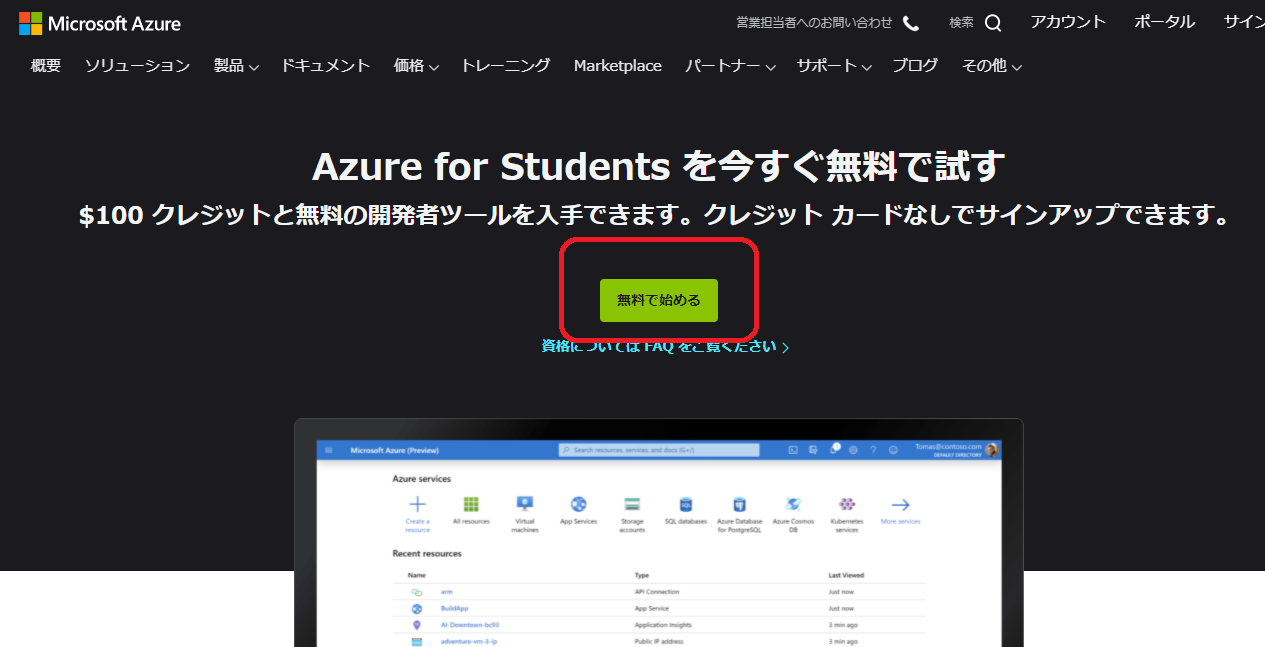The height and width of the screenshot is (647, 1265).
Task: Click the icon beside the arm resource
Action: tap(417, 592)
